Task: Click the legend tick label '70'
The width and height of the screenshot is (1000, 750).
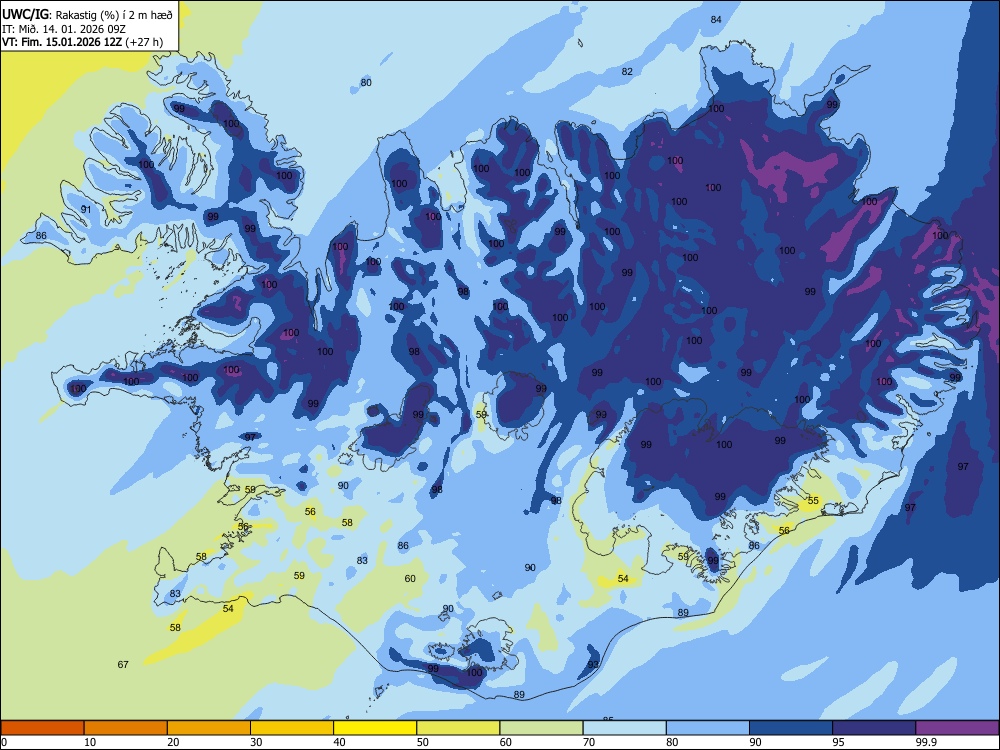Action: pyautogui.click(x=589, y=742)
